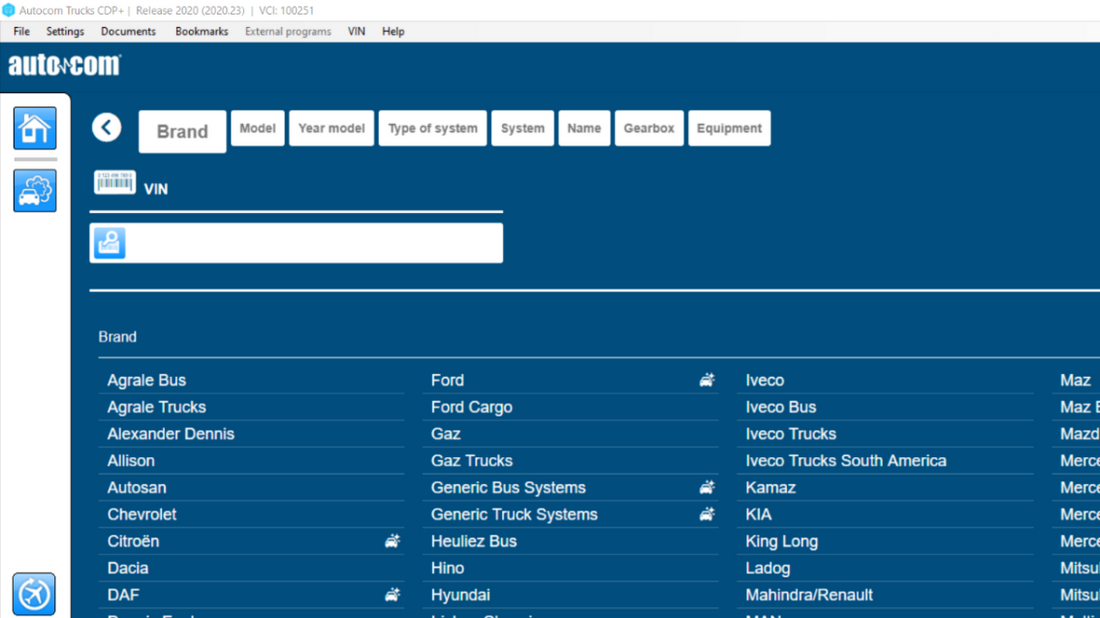Open the File menu
The width and height of the screenshot is (1100, 618).
pyautogui.click(x=21, y=31)
